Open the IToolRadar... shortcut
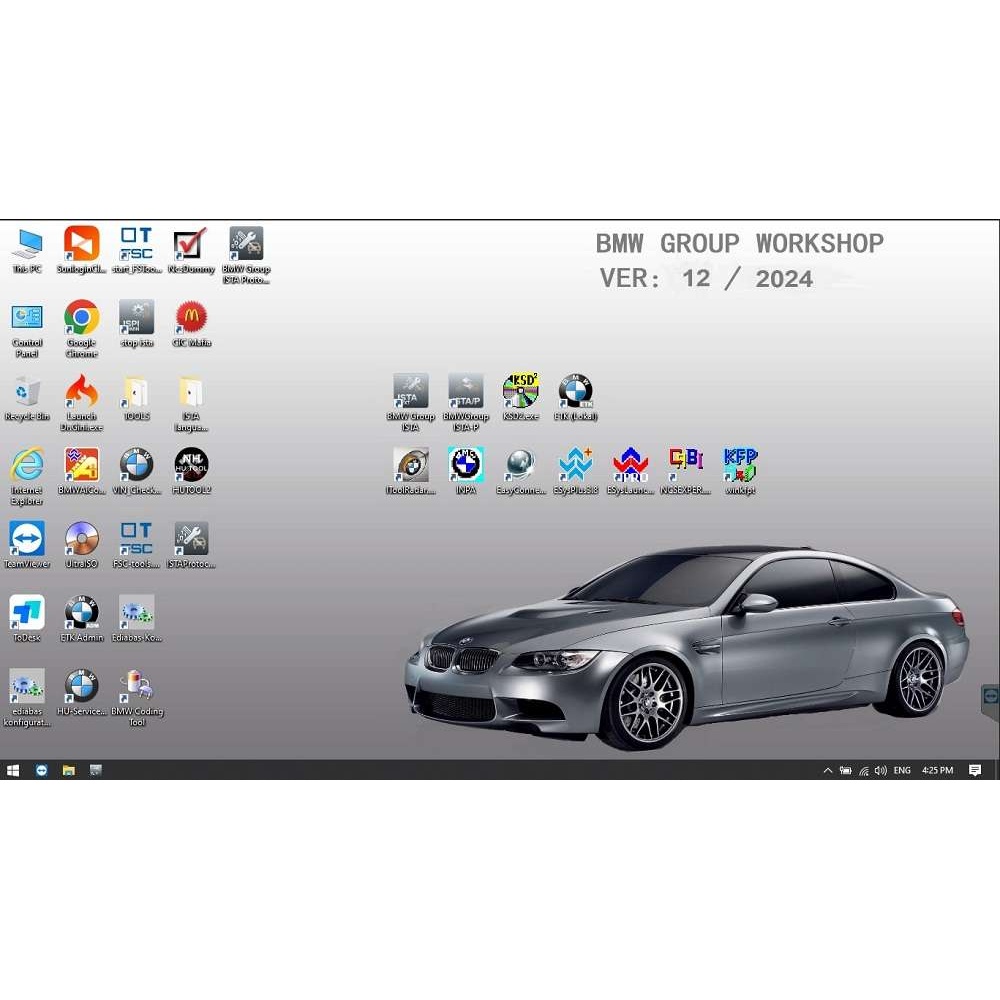This screenshot has width=1000, height=1000. click(411, 471)
